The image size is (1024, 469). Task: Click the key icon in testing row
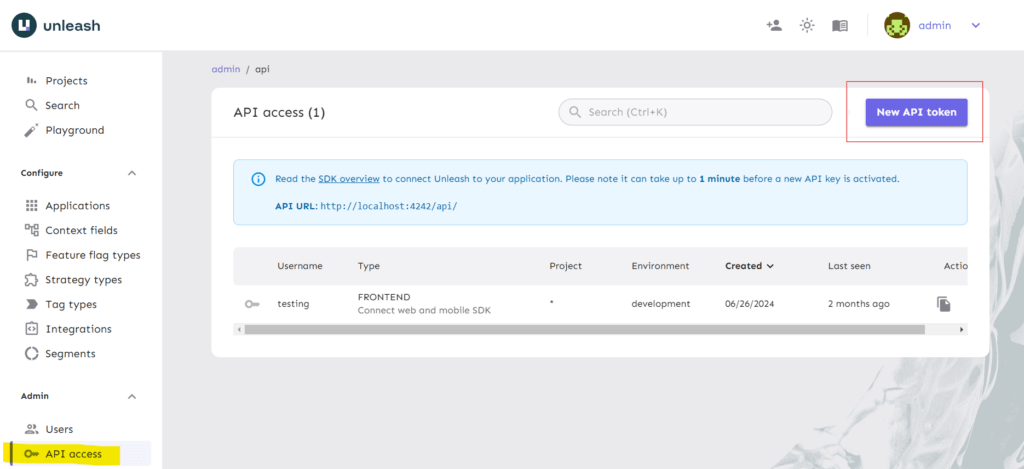click(252, 304)
